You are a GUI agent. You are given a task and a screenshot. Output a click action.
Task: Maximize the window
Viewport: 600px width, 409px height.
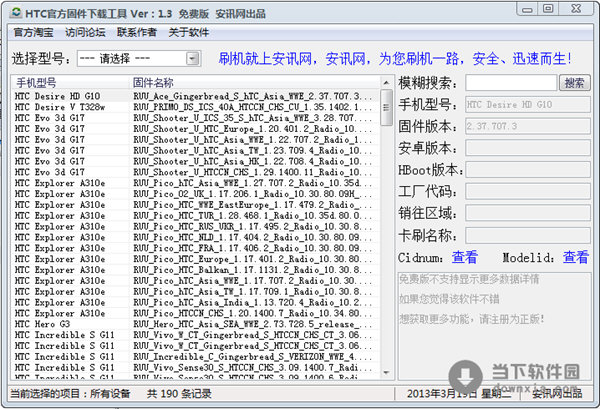coord(548,8)
